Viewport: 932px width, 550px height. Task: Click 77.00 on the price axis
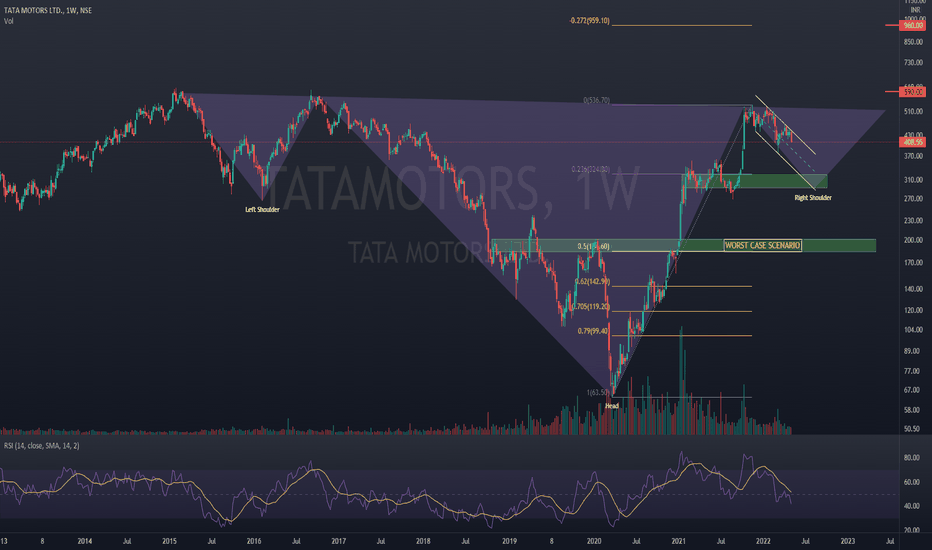(914, 371)
